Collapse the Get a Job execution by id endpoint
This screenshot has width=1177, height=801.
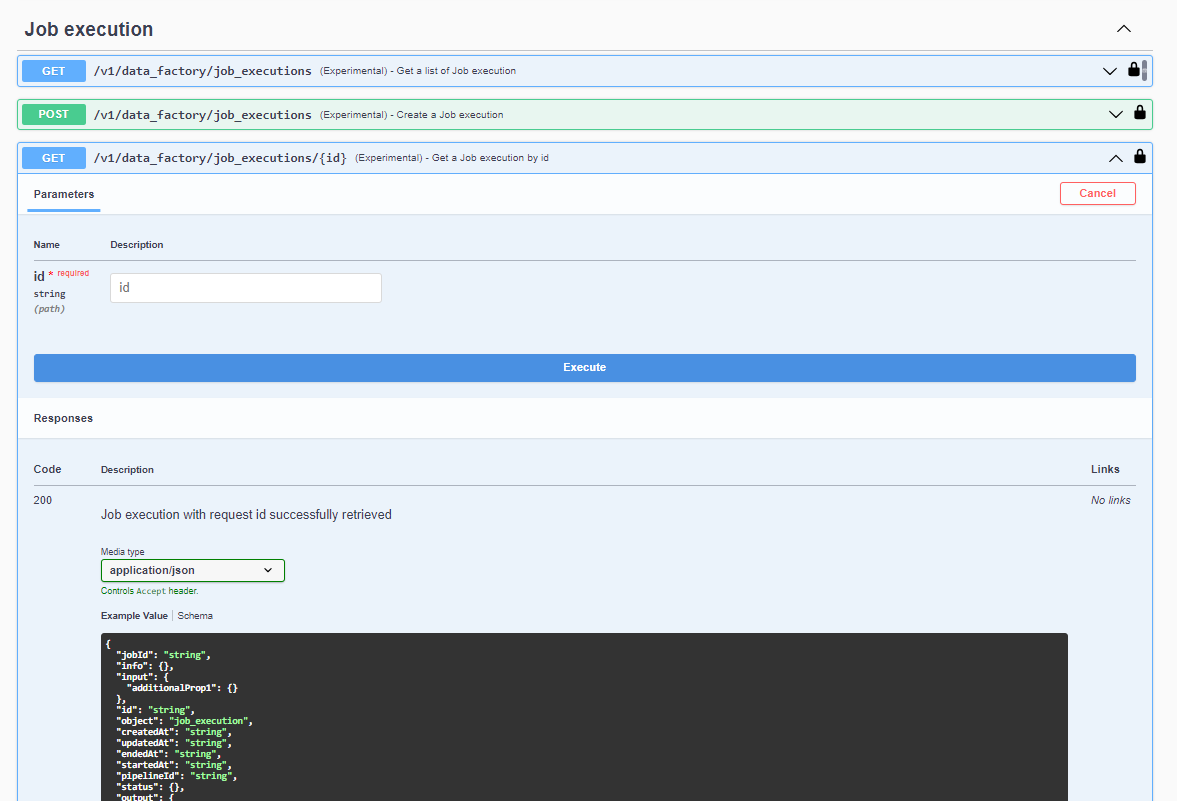1115,158
